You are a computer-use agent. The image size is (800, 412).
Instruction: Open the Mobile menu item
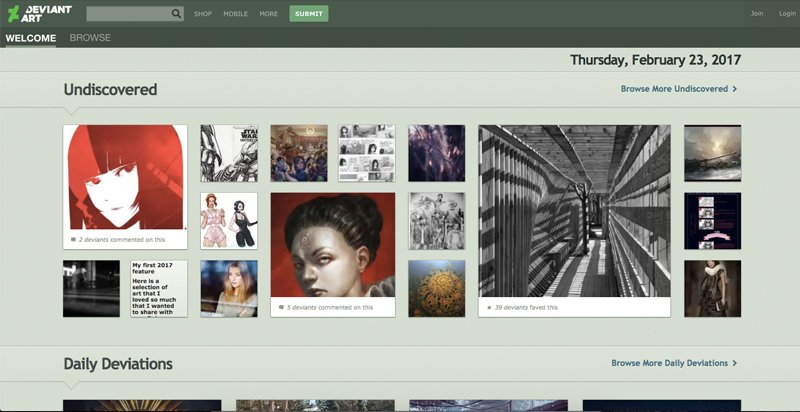[x=235, y=14]
